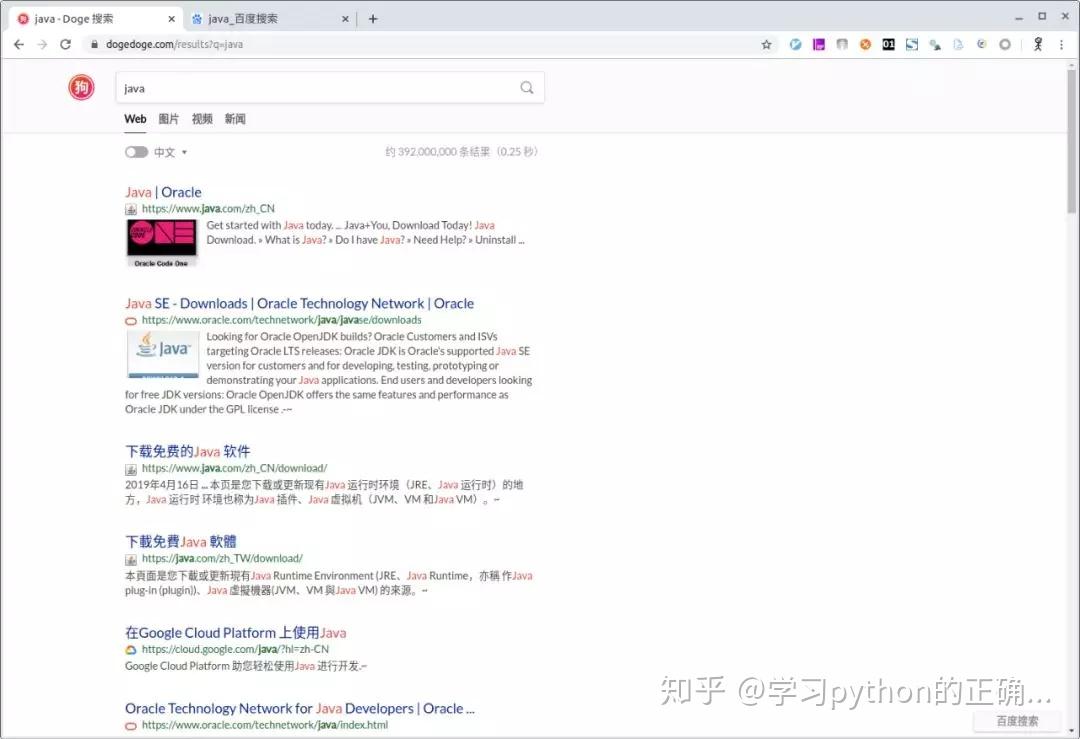Click the 百度搜索 button at bottom right
Viewport: 1080px width, 739px height.
1017,720
